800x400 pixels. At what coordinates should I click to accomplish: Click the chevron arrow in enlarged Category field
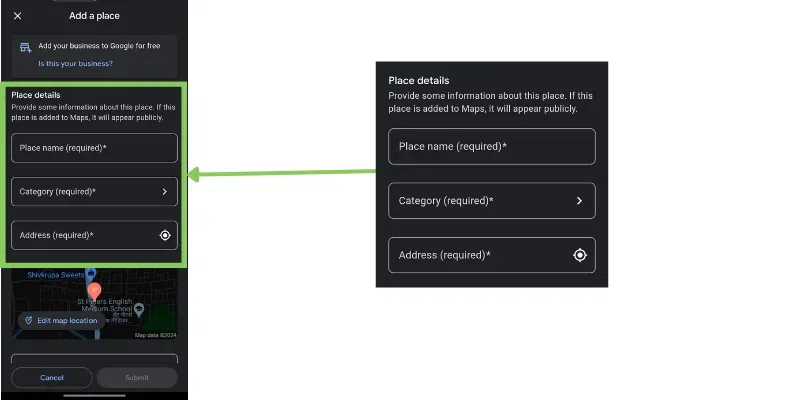[x=579, y=201]
